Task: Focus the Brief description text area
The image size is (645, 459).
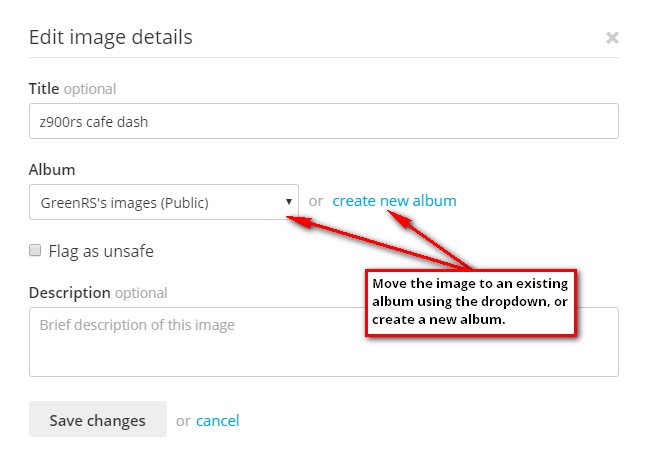Action: click(x=324, y=342)
